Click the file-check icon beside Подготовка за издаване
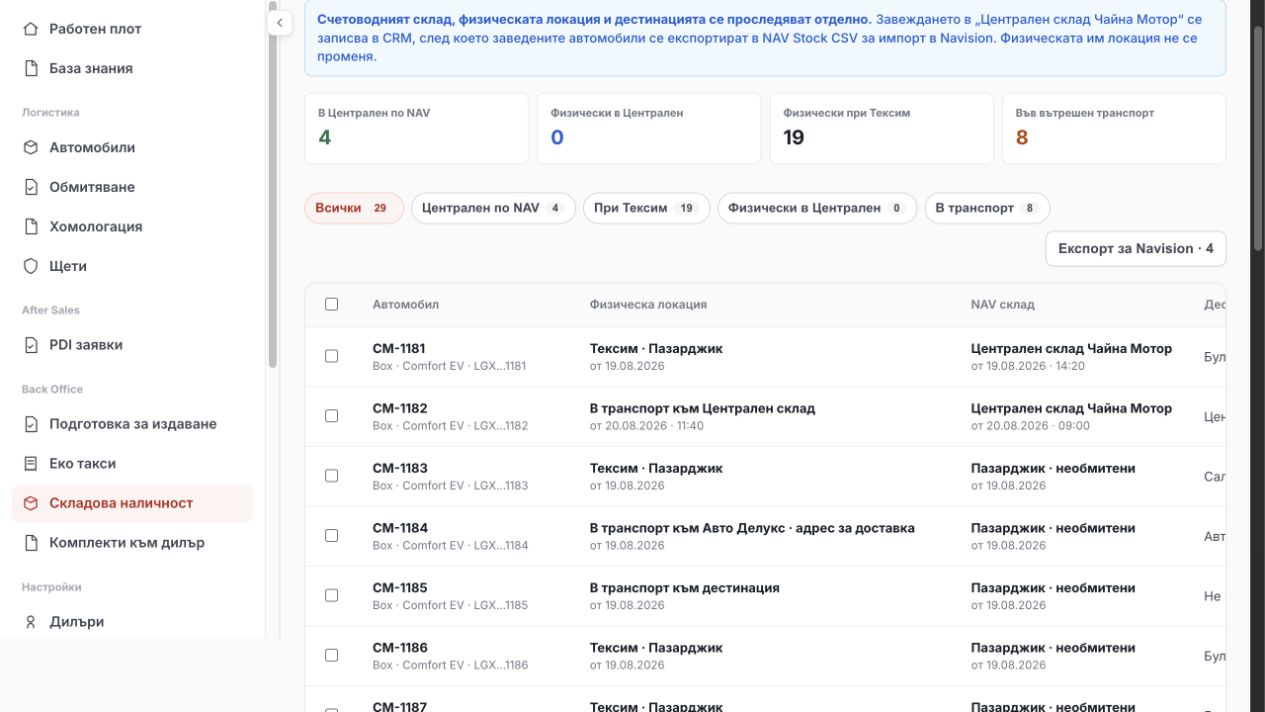Image resolution: width=1265 pixels, height=712 pixels. click(31, 424)
